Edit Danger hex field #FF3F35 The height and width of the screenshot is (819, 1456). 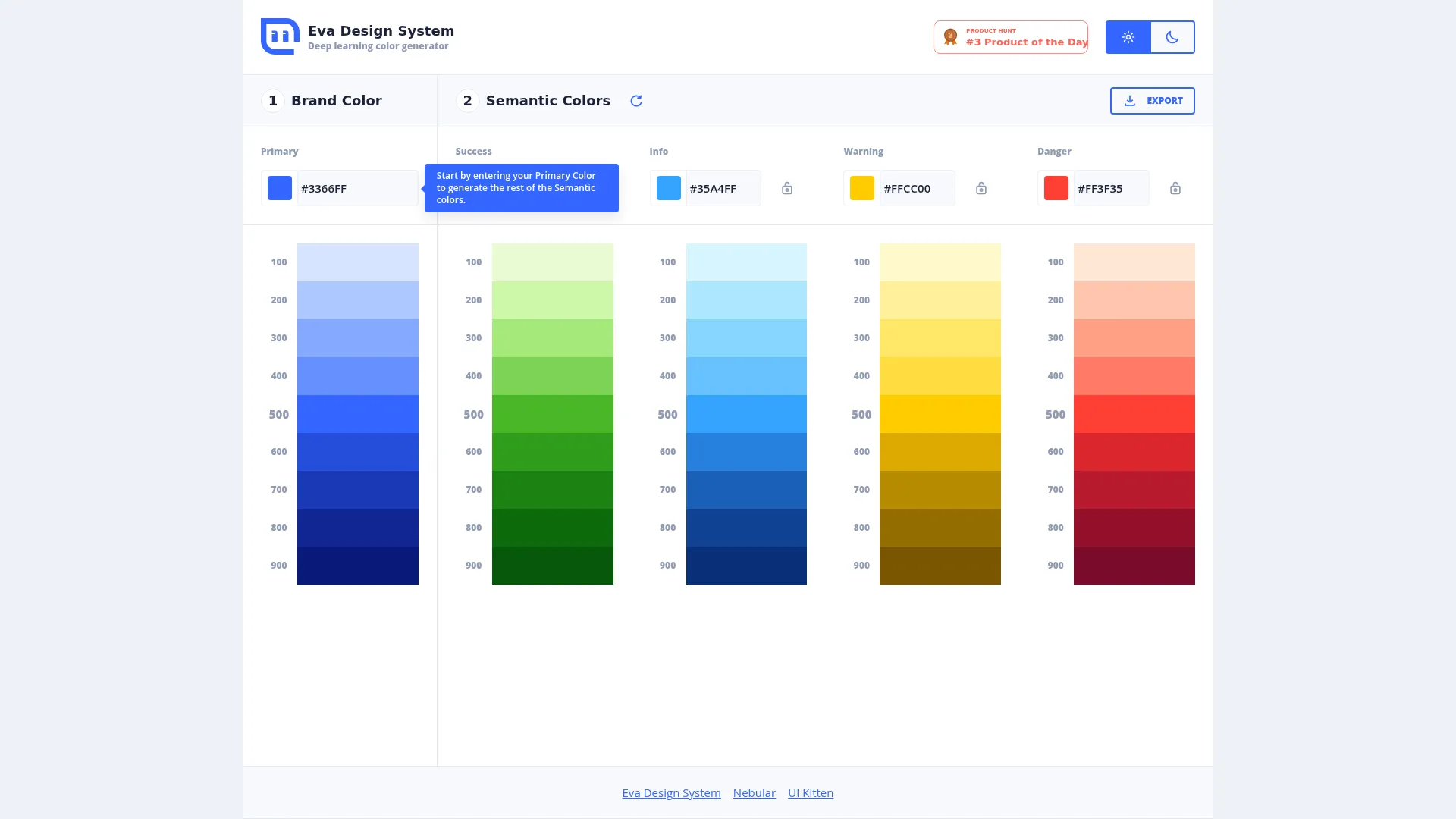click(1111, 188)
